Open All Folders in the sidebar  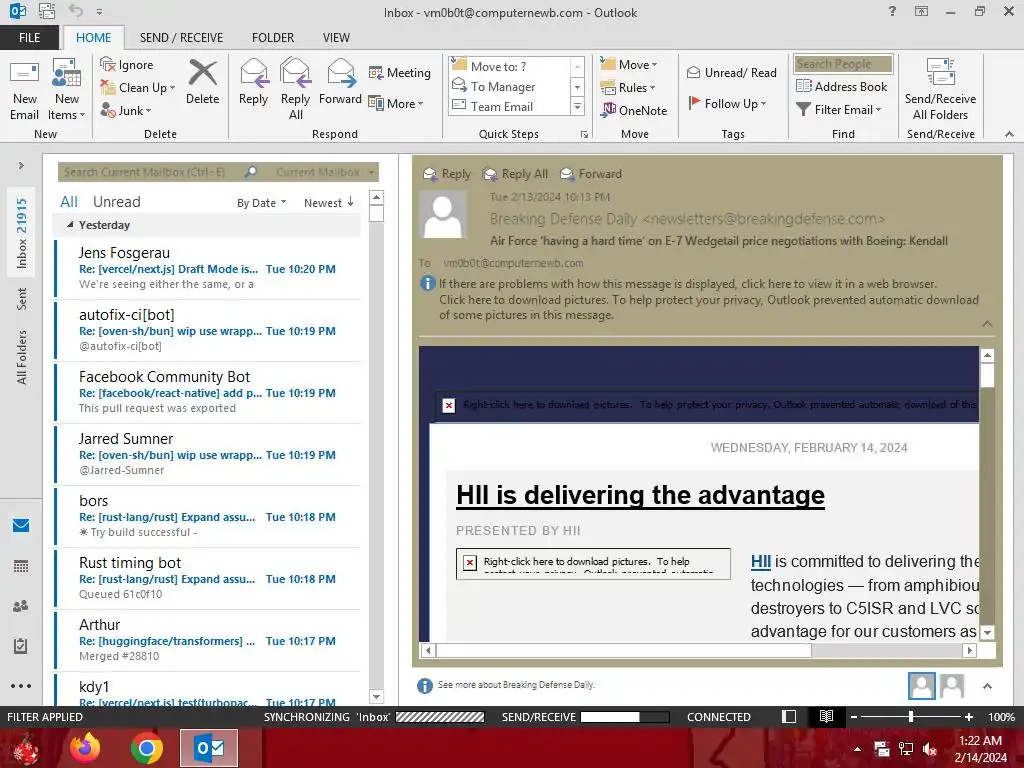pyautogui.click(x=22, y=357)
